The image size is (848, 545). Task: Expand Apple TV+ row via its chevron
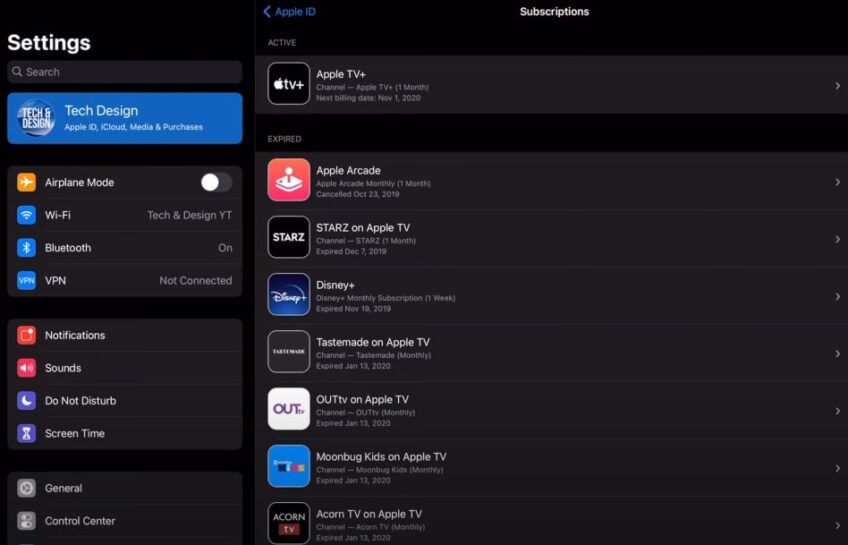tap(837, 85)
